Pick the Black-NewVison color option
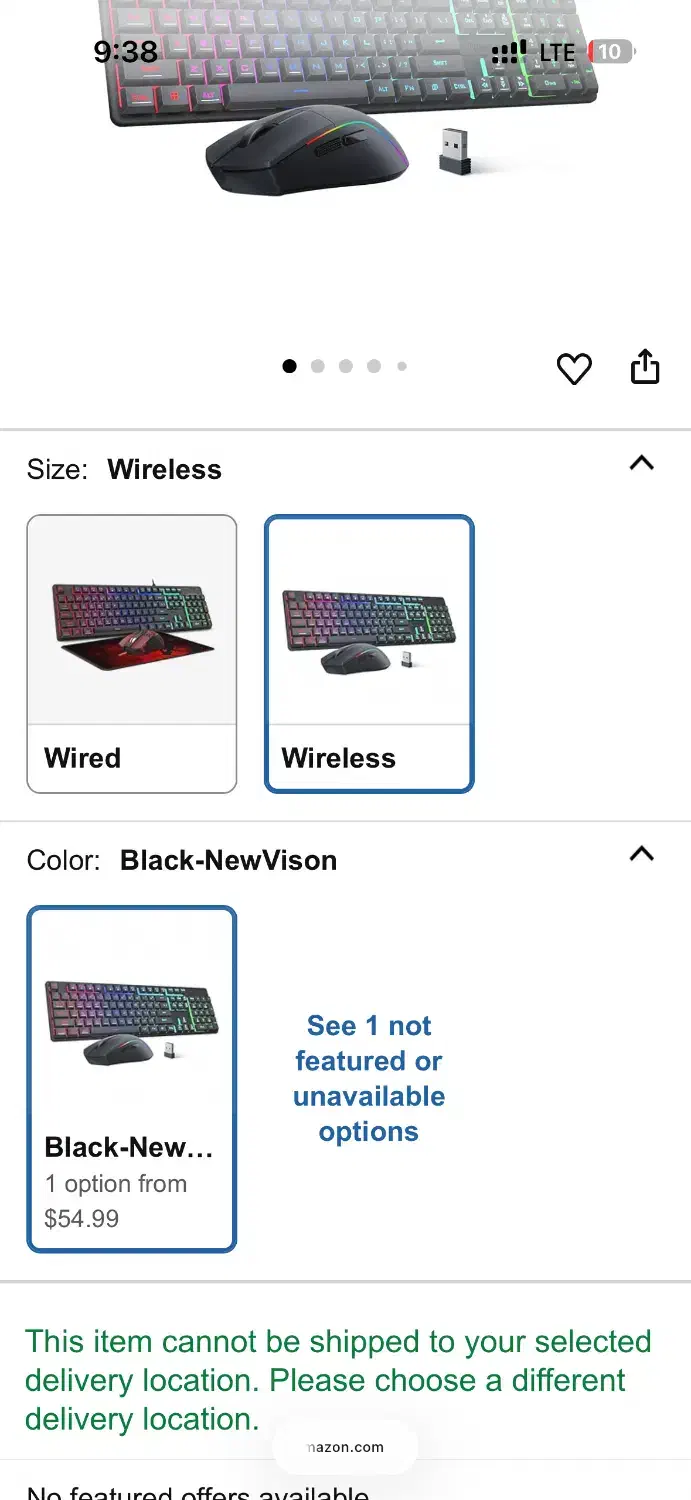This screenshot has width=691, height=1500. click(x=132, y=1078)
